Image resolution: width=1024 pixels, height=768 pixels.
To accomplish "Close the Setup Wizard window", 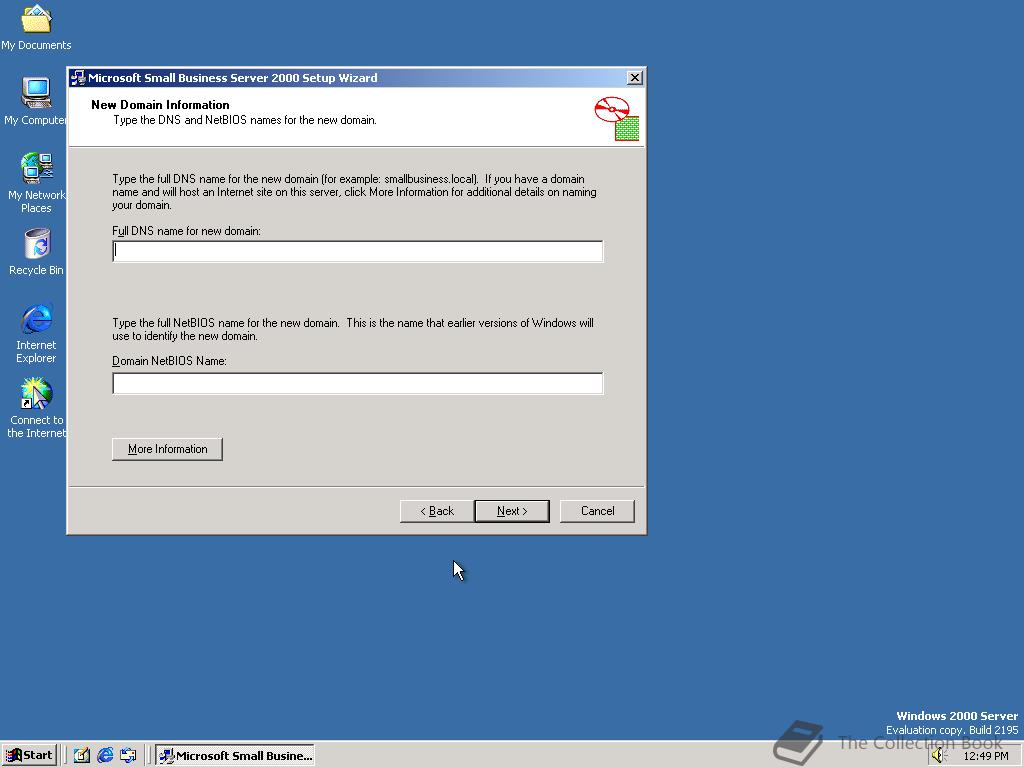I will [634, 78].
